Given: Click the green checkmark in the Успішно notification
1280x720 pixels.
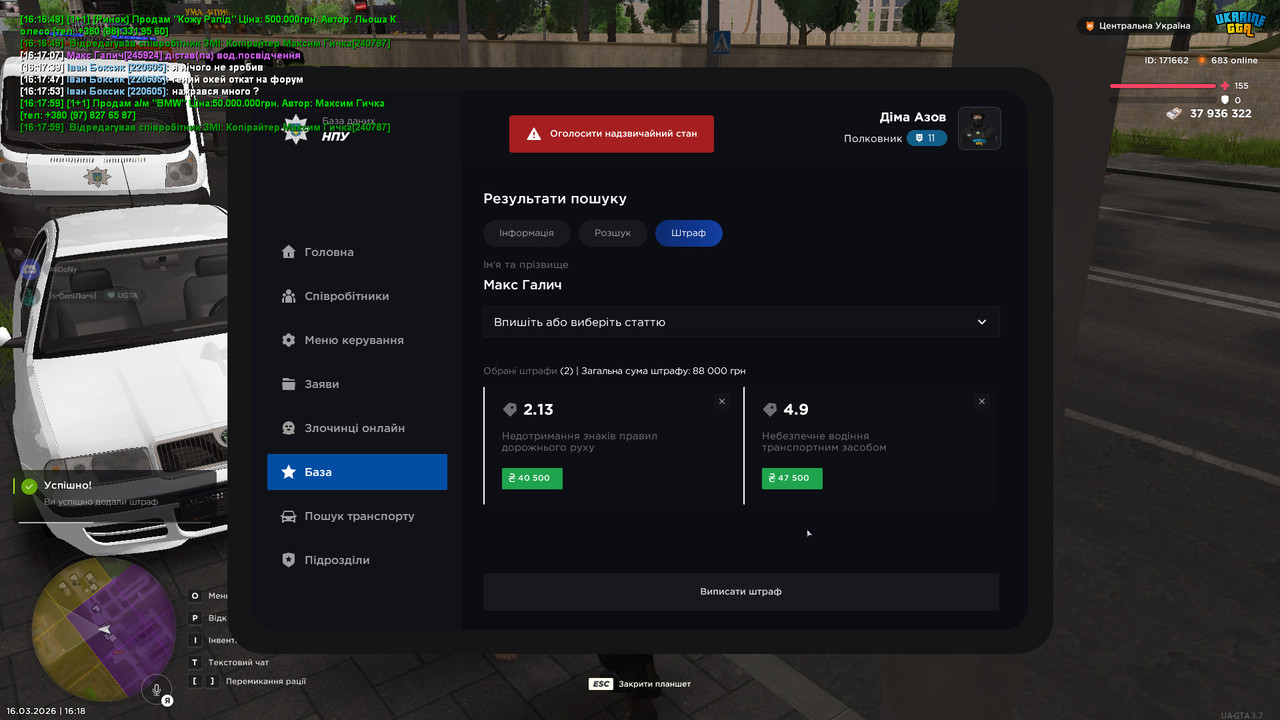Looking at the screenshot, I should coord(29,486).
